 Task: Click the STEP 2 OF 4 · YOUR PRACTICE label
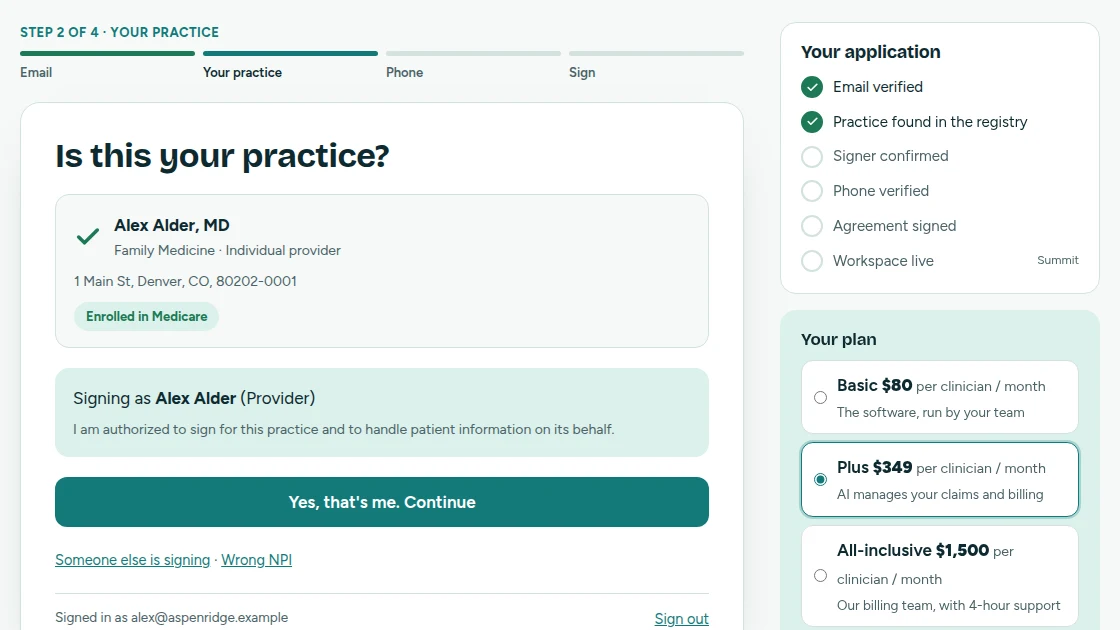pos(119,32)
